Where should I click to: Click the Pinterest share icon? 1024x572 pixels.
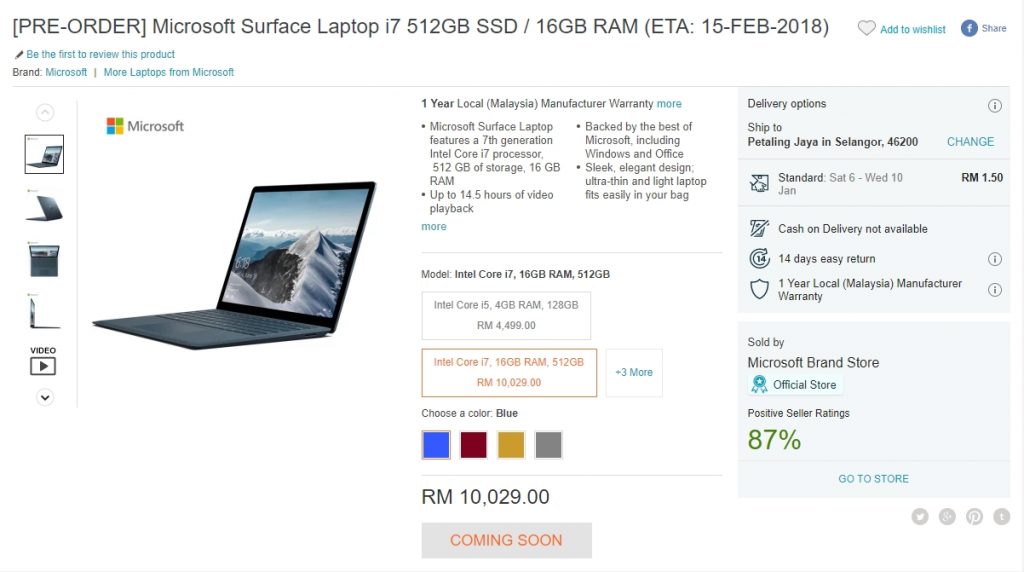point(974,517)
